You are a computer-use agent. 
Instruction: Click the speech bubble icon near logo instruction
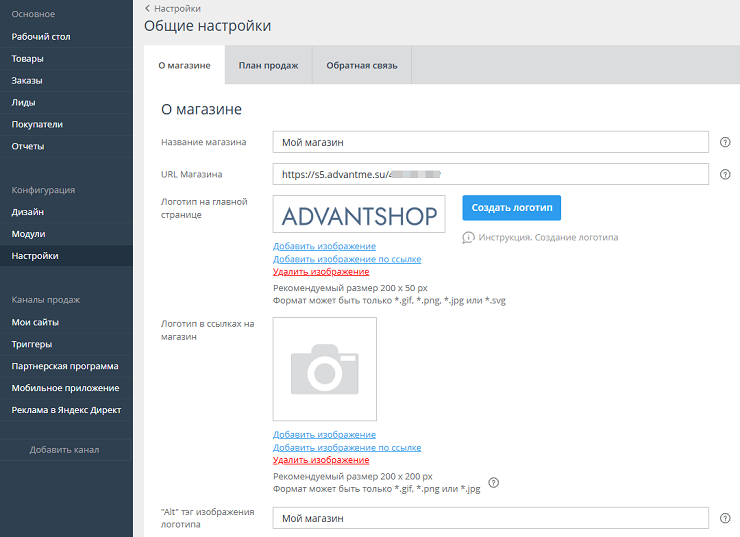(468, 238)
